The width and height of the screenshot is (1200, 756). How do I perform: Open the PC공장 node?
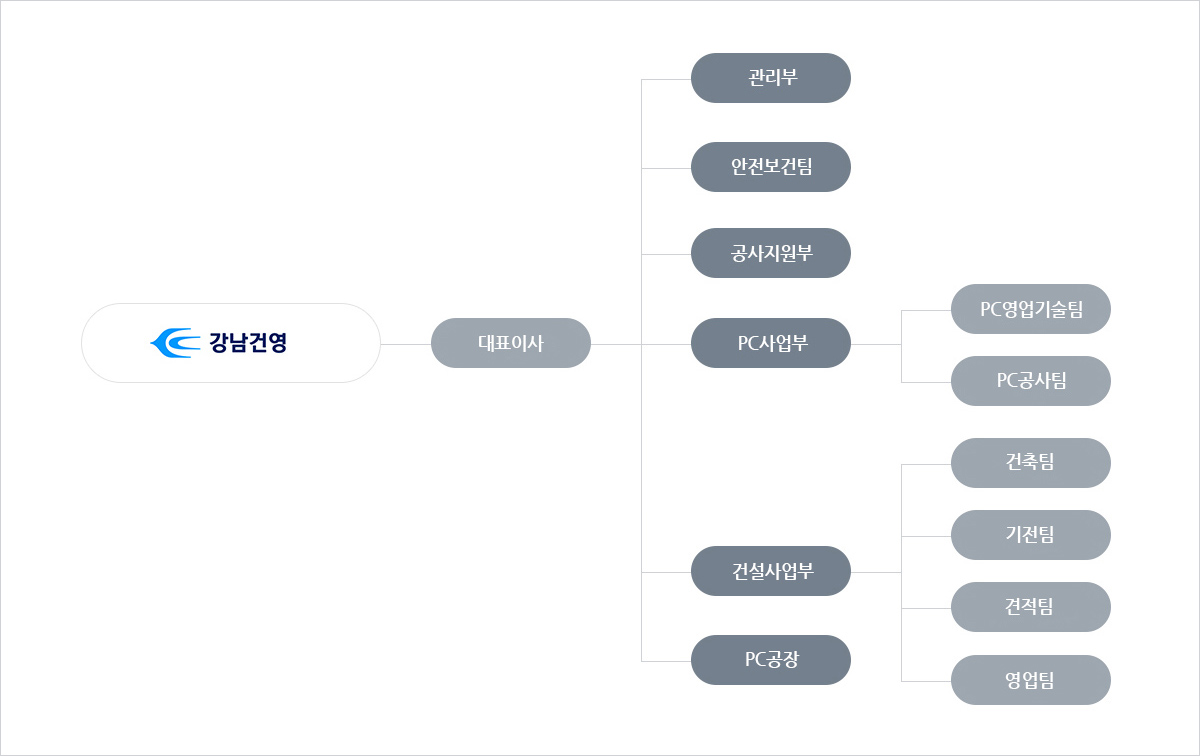point(771,660)
